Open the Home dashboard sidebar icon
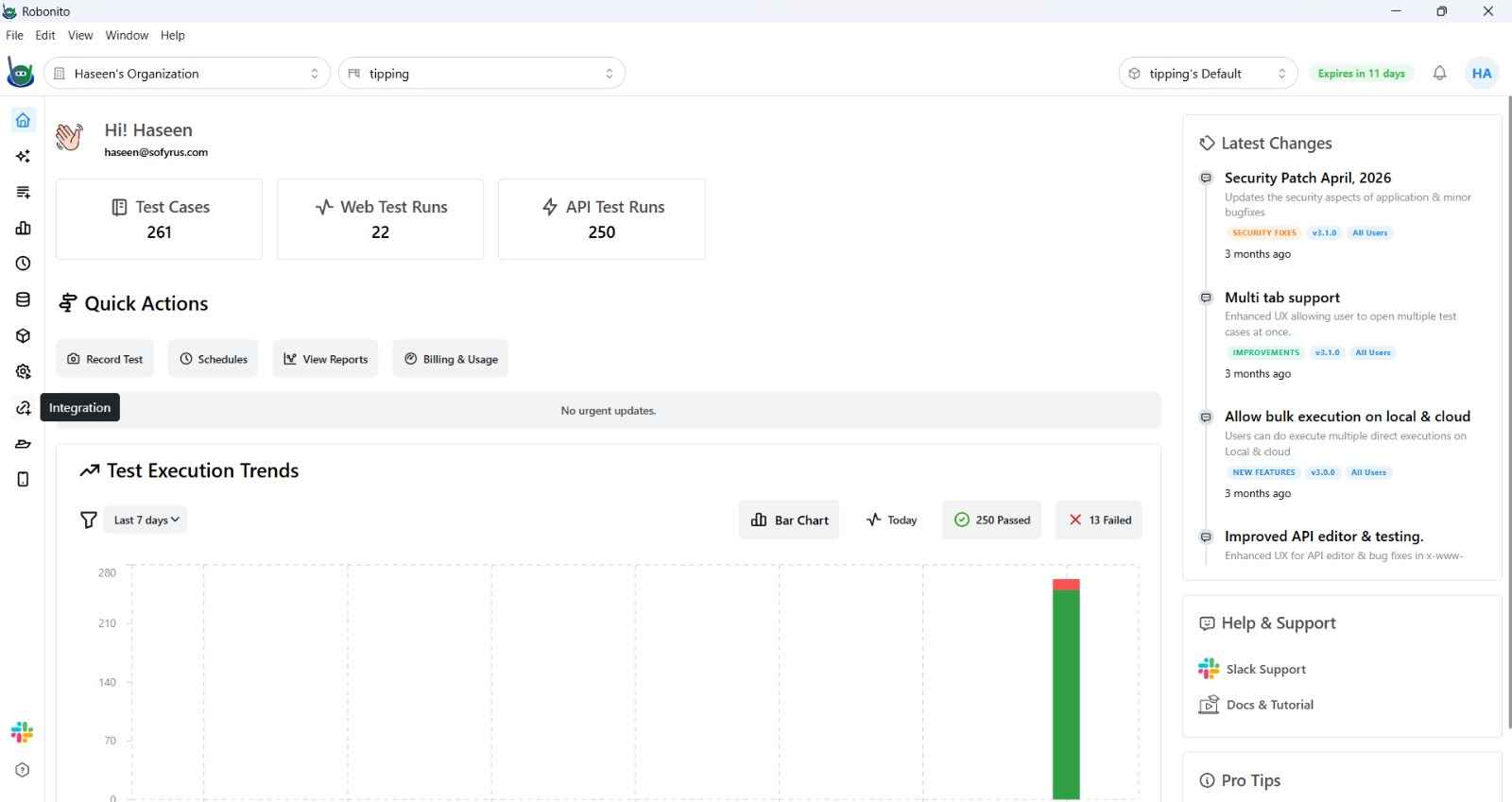Screen dimensions: 1512x802 (23, 120)
